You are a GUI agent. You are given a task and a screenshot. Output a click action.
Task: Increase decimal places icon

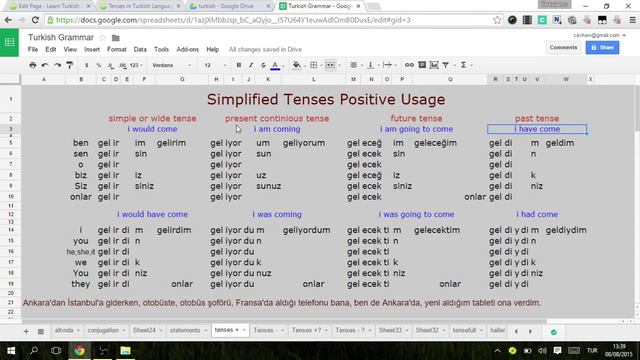click(123, 65)
